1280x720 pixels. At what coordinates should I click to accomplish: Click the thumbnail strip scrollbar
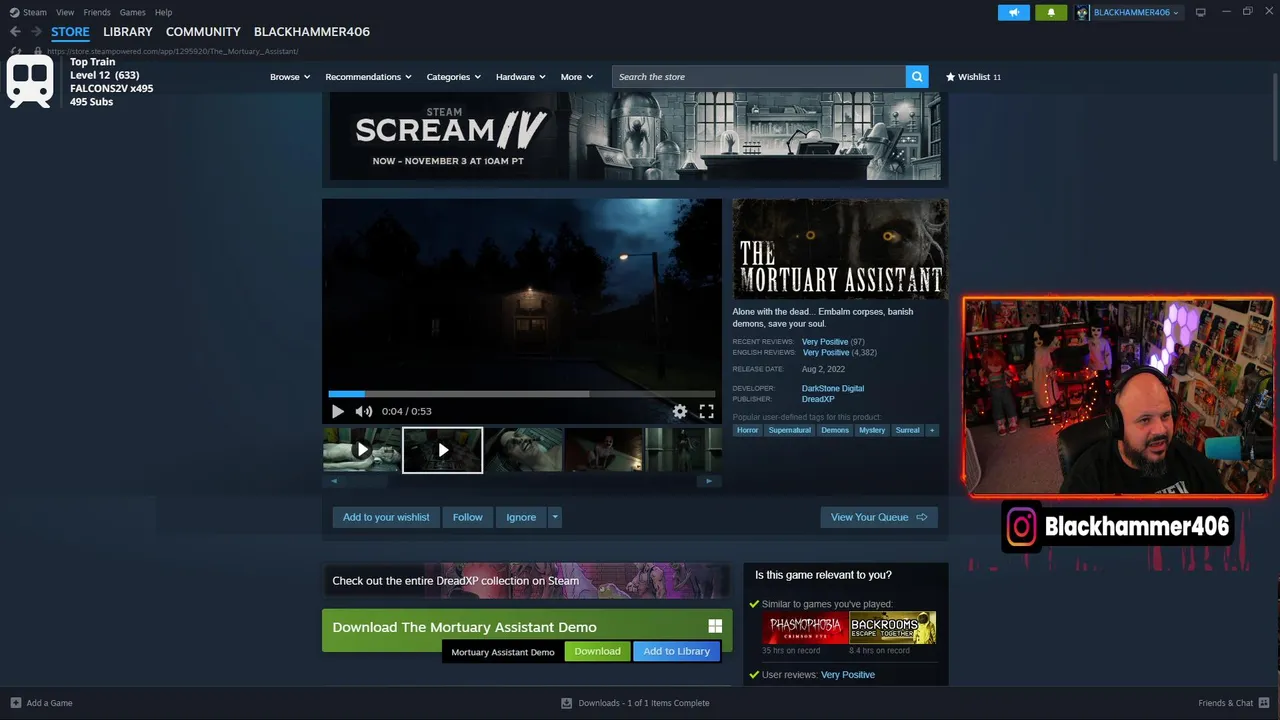click(x=522, y=481)
